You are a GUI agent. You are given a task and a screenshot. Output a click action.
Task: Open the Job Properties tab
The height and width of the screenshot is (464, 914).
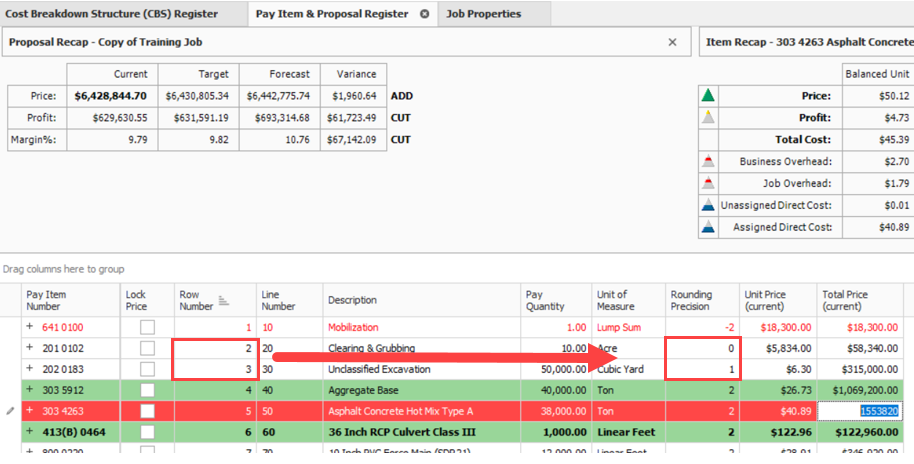tap(485, 14)
